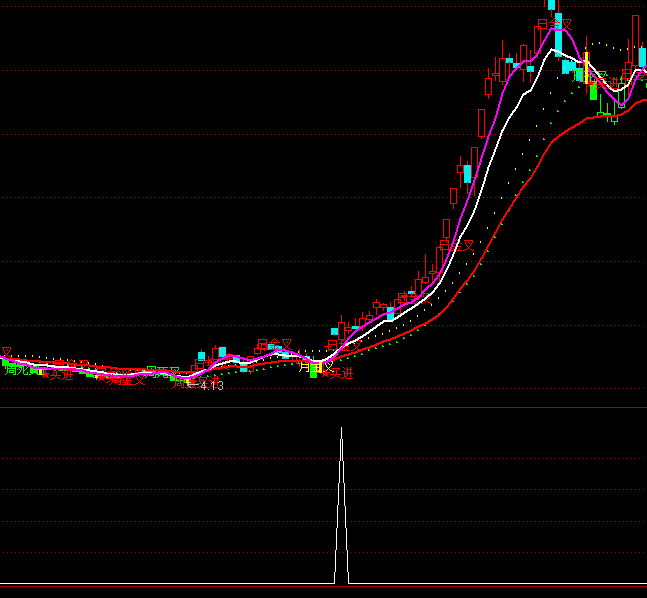Screen dimensions: 647x598
Task: Click the divider between chart and indicator panel
Action: [323, 407]
